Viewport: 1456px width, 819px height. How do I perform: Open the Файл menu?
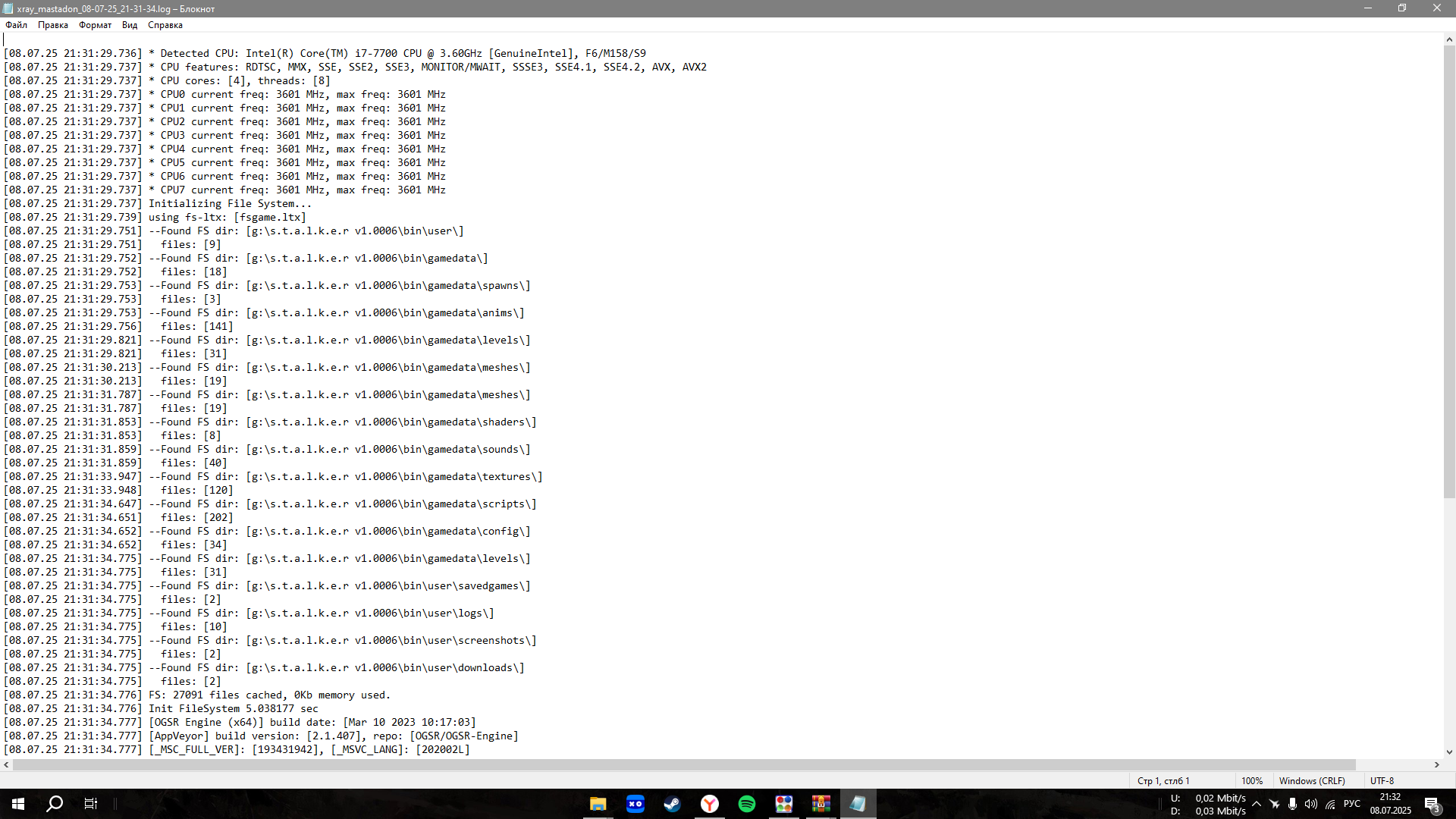click(x=16, y=25)
